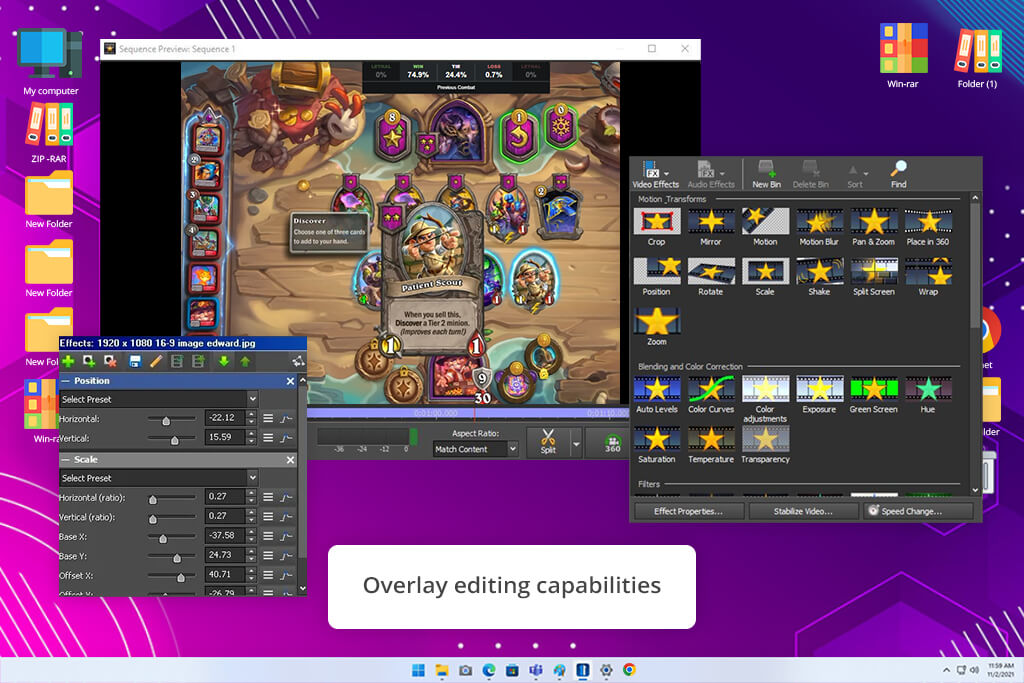Add the Position effect from the effects bin
Screen dimensions: 1024x683
(x=656, y=276)
